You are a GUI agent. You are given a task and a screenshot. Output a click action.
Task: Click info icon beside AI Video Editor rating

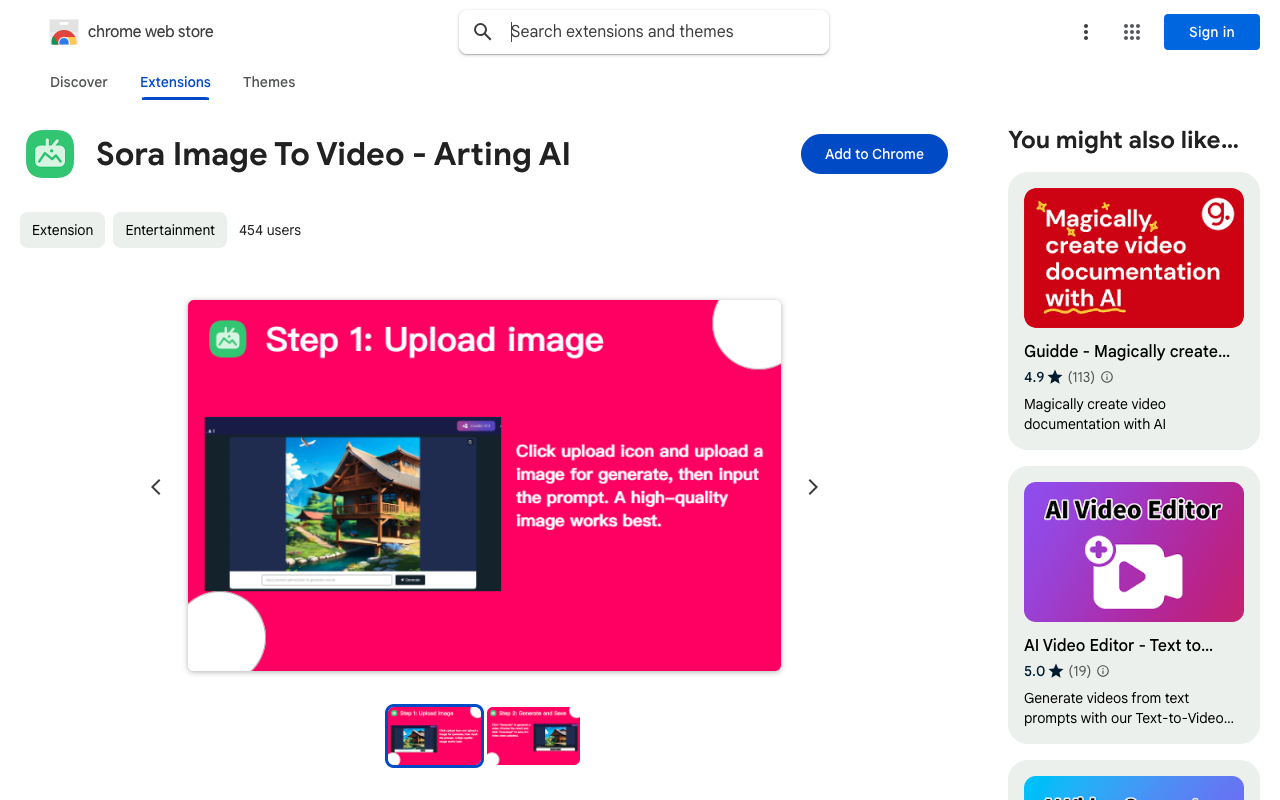[x=1103, y=671]
